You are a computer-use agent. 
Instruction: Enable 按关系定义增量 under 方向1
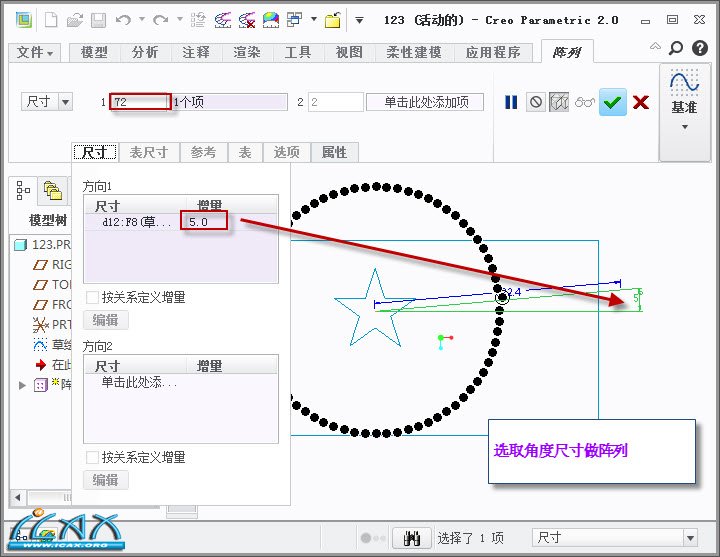coord(92,298)
